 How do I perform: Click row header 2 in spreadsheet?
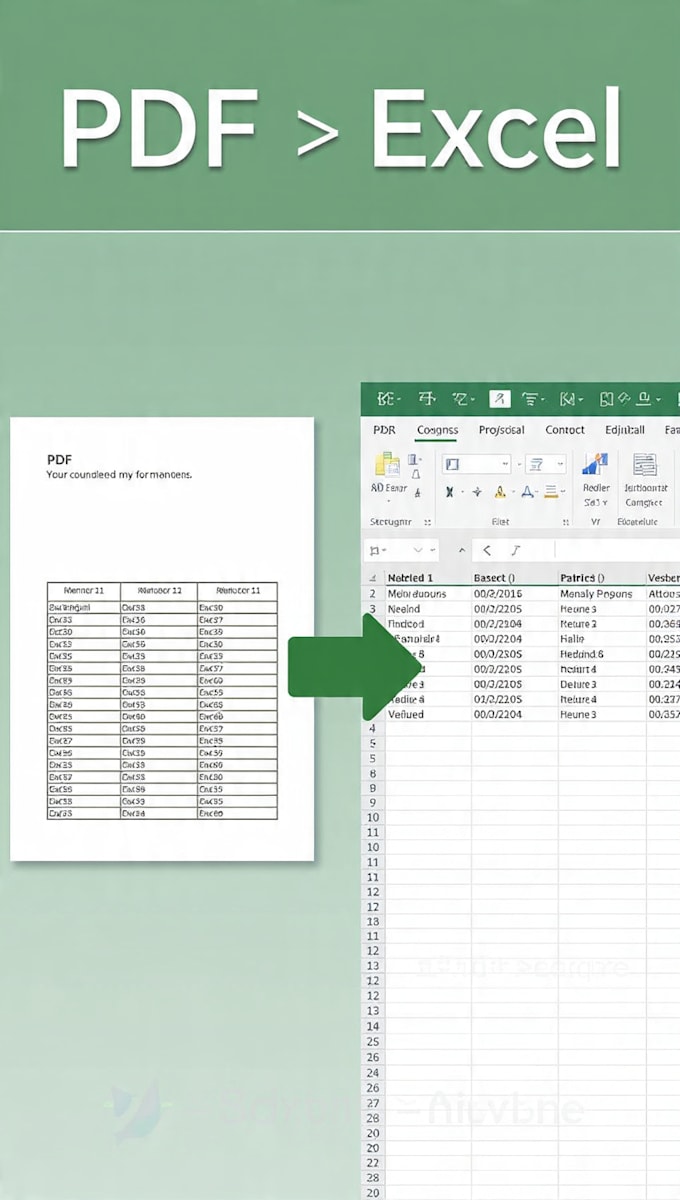click(372, 594)
